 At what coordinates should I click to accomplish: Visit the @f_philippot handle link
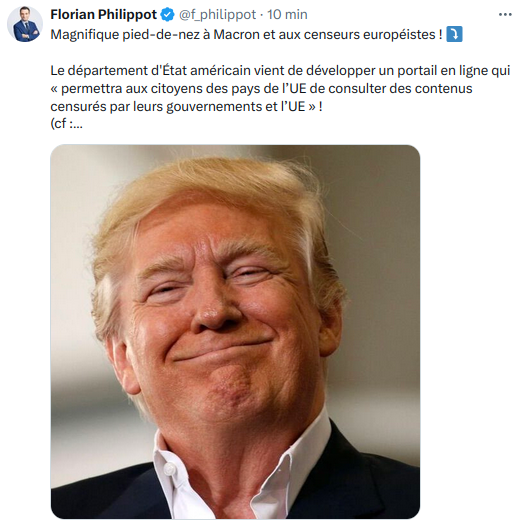coord(217,15)
